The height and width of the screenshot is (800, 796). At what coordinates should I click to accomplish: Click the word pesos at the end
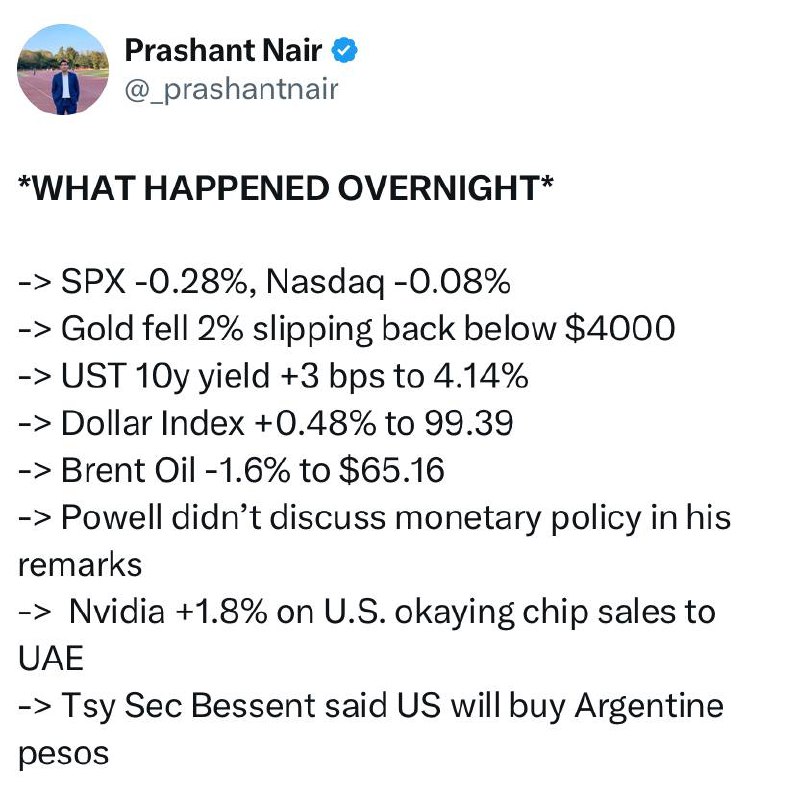[62, 753]
